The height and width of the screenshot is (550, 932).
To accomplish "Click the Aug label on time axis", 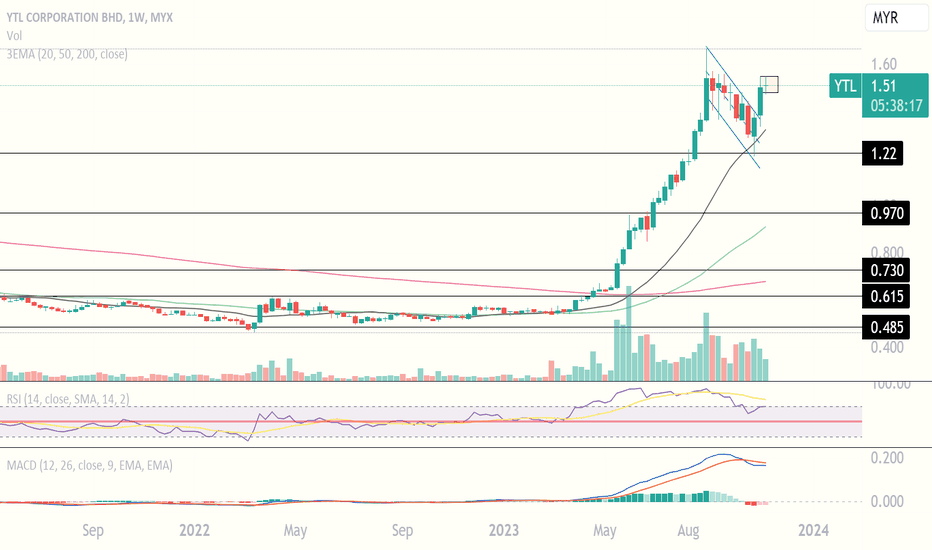I will [688, 530].
